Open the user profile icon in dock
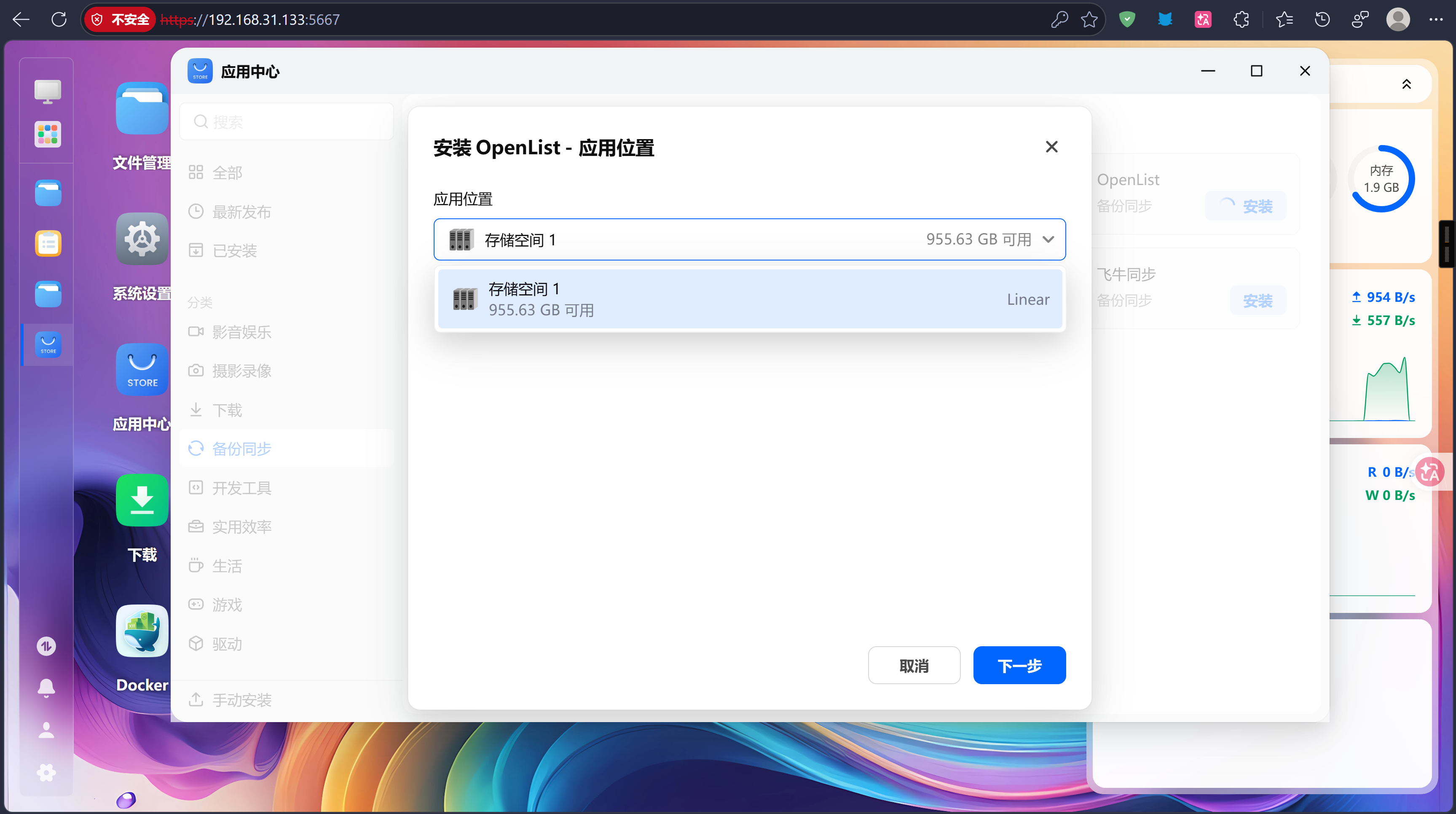 46,730
